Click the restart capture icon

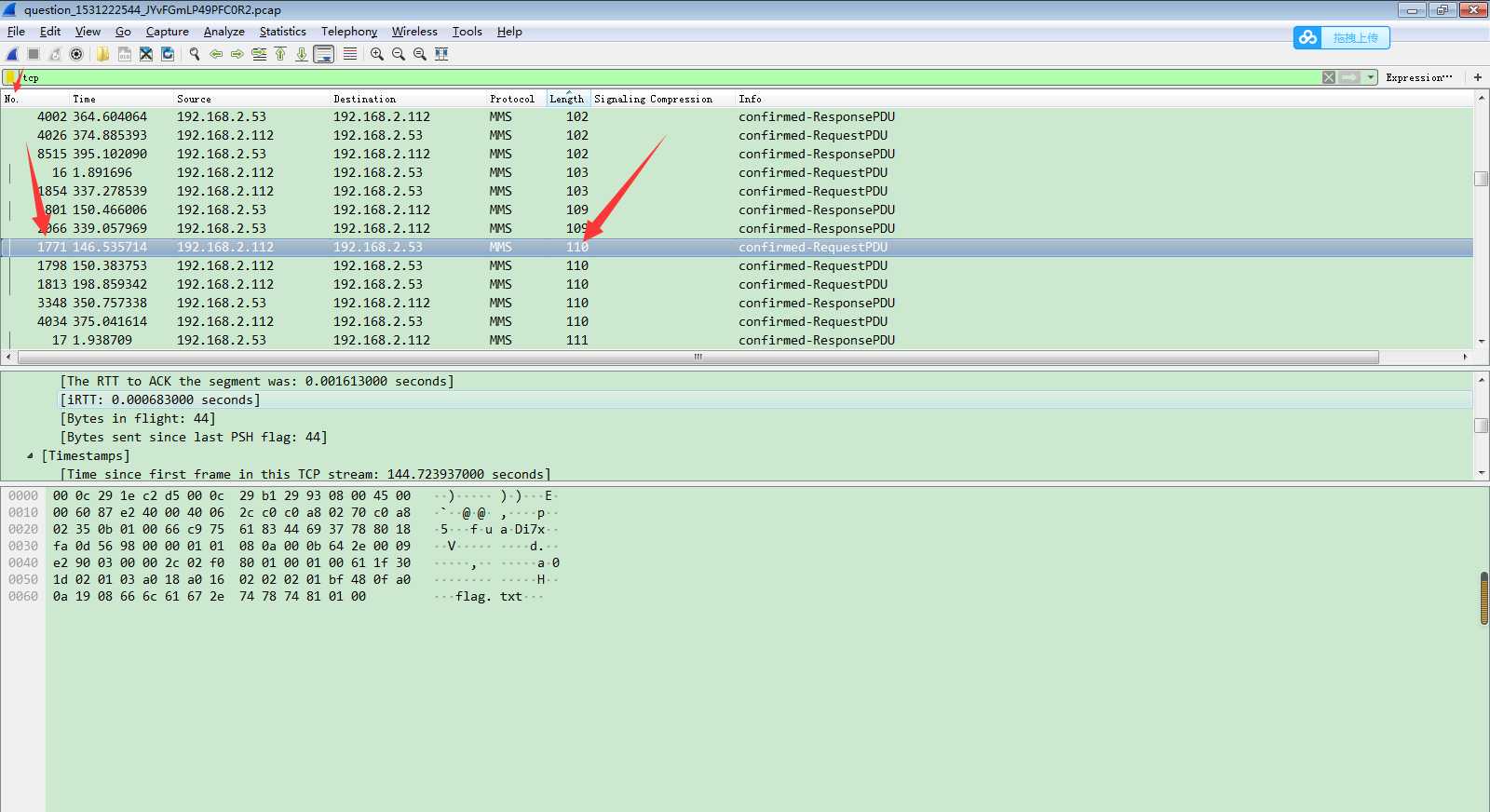[55, 54]
